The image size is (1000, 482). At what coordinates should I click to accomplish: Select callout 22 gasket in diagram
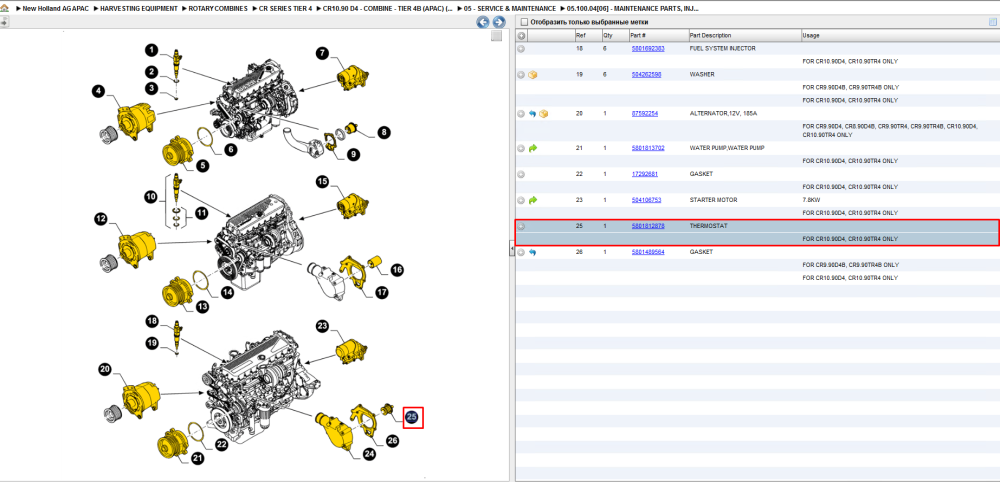coord(221,444)
